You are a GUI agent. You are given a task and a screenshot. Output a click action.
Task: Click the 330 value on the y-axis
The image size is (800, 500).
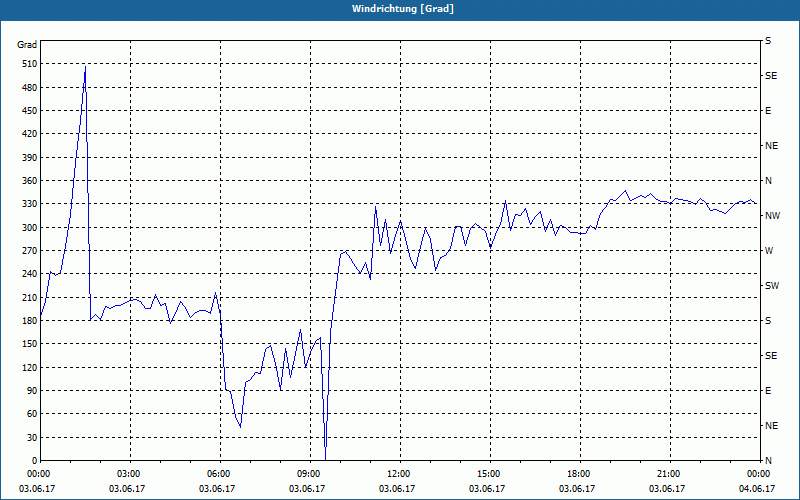pos(30,204)
